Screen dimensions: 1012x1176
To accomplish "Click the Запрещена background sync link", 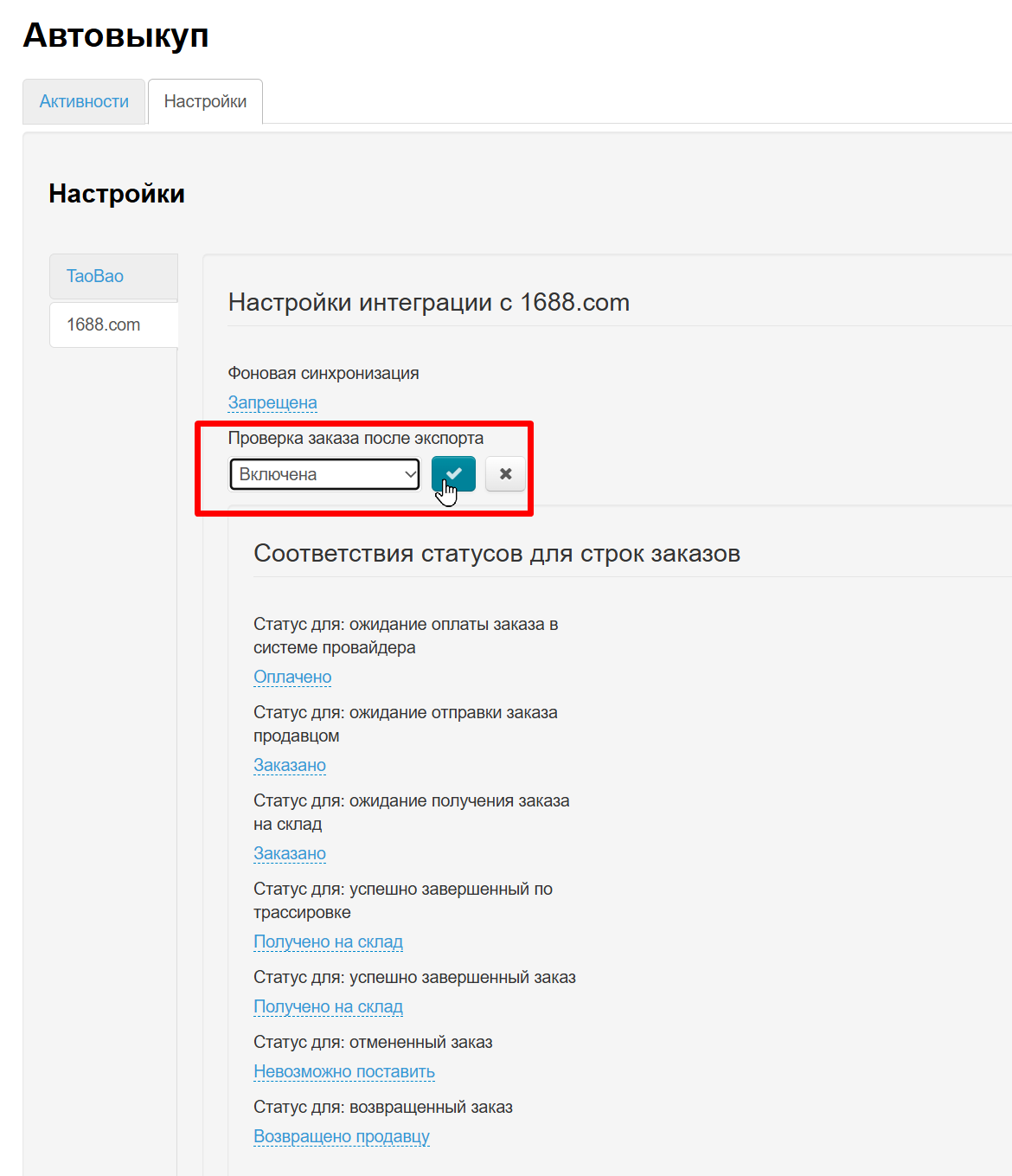I will click(x=272, y=402).
